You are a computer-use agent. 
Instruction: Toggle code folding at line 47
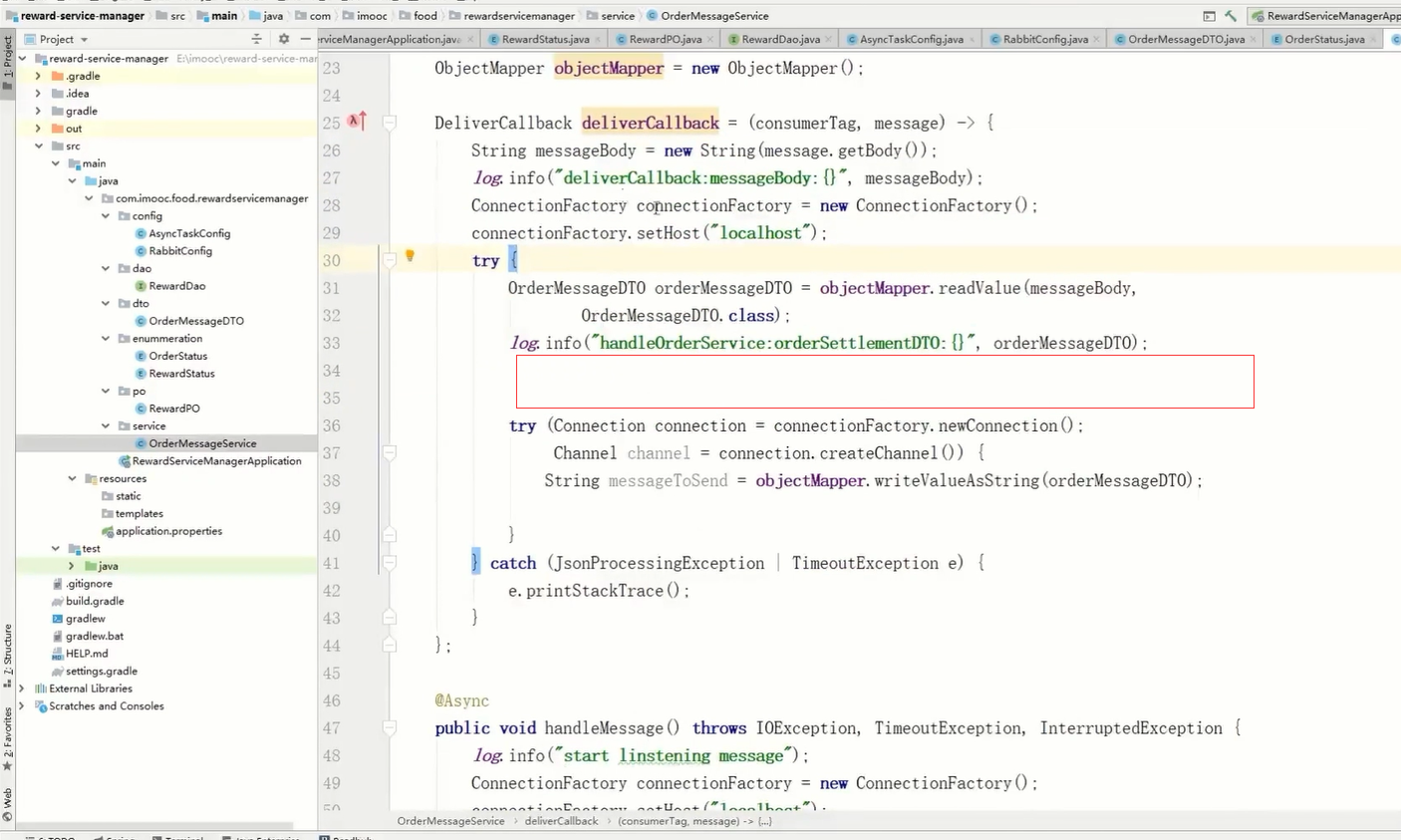(390, 728)
